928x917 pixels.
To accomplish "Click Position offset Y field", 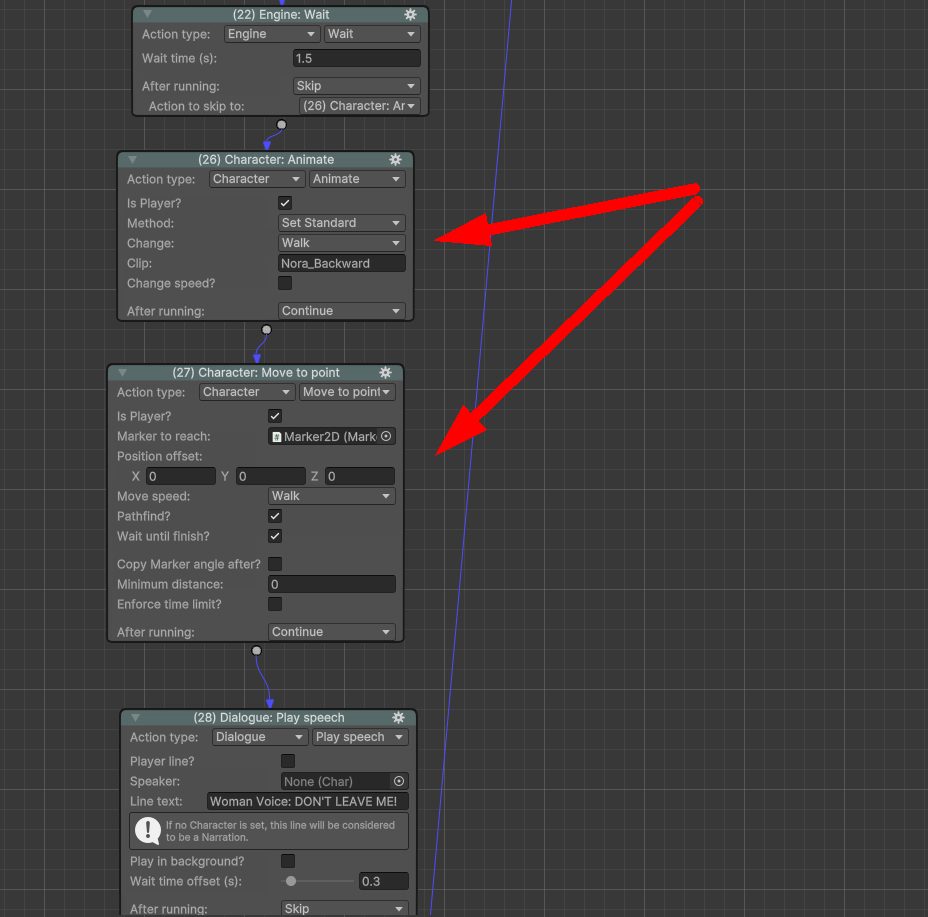I will point(271,477).
